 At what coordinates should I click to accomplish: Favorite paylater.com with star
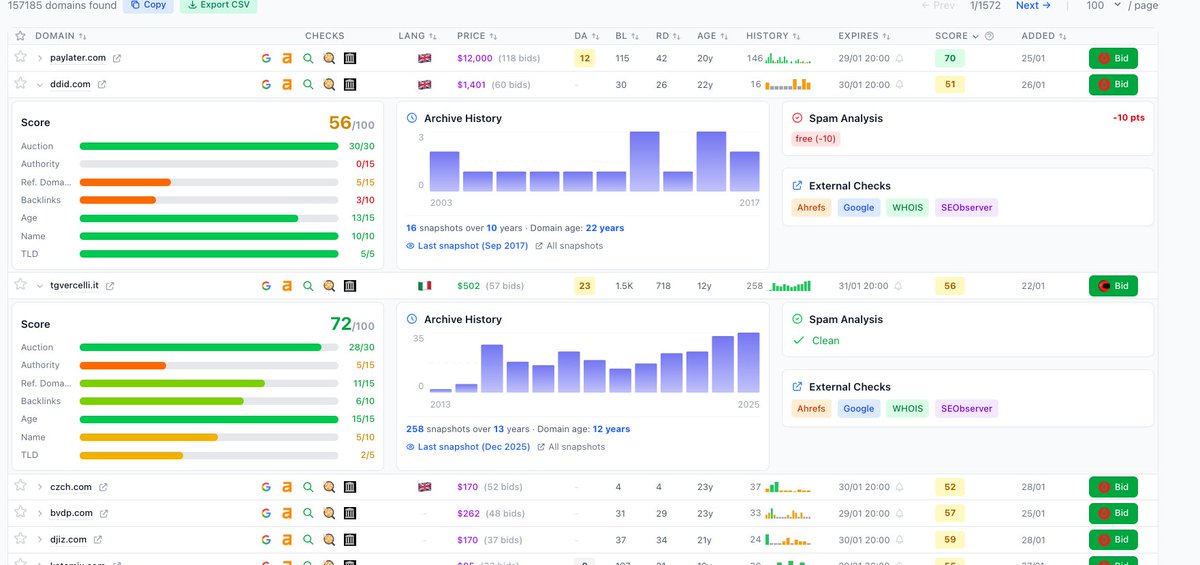[20, 57]
